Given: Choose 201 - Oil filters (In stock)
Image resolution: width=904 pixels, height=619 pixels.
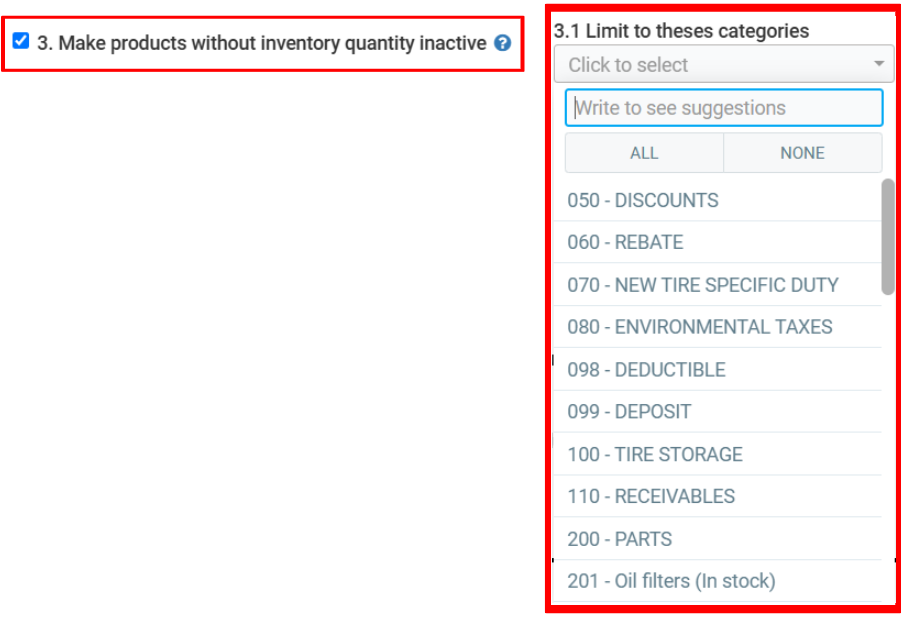Looking at the screenshot, I should [671, 581].
